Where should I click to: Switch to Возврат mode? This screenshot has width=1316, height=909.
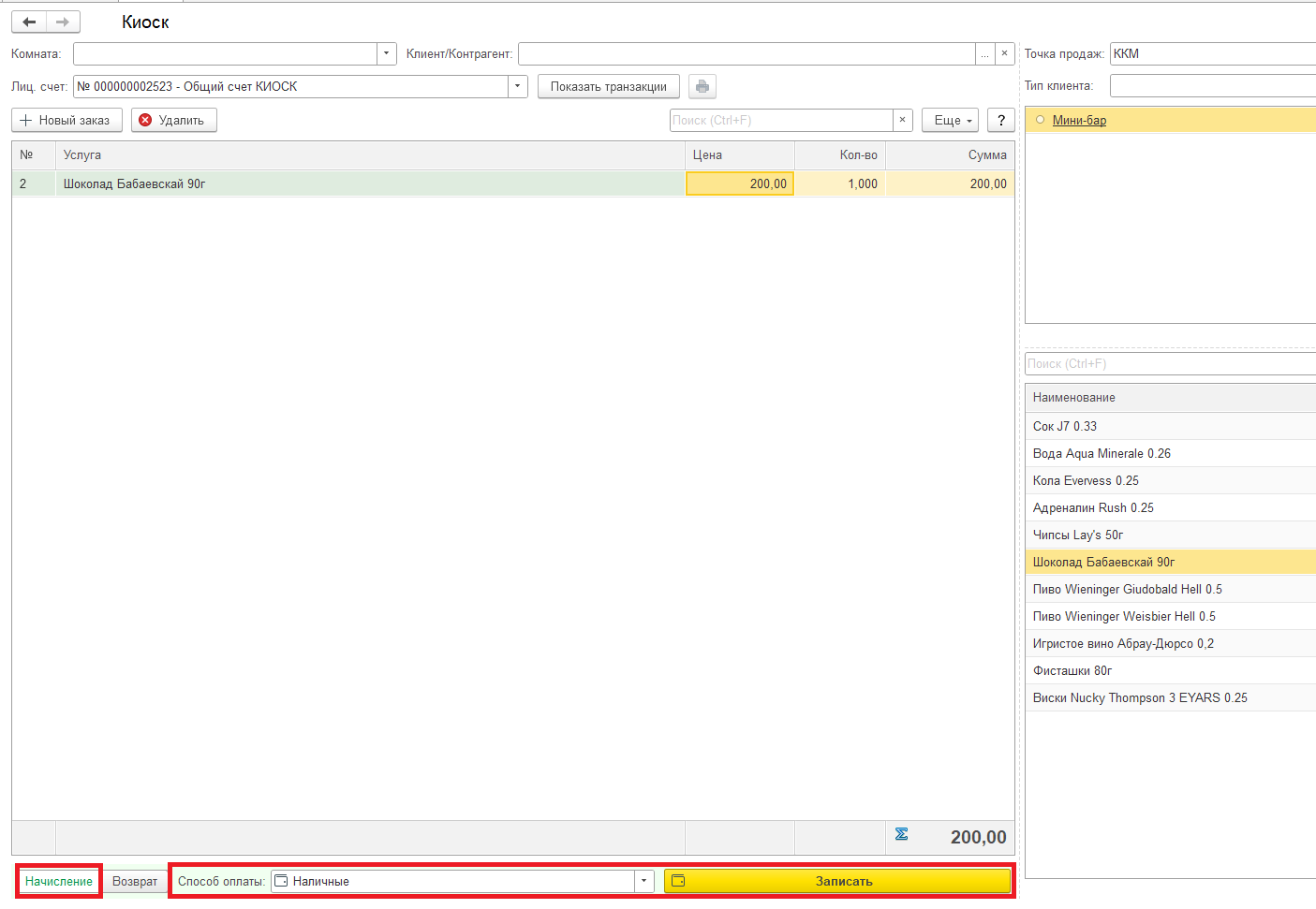click(x=135, y=881)
